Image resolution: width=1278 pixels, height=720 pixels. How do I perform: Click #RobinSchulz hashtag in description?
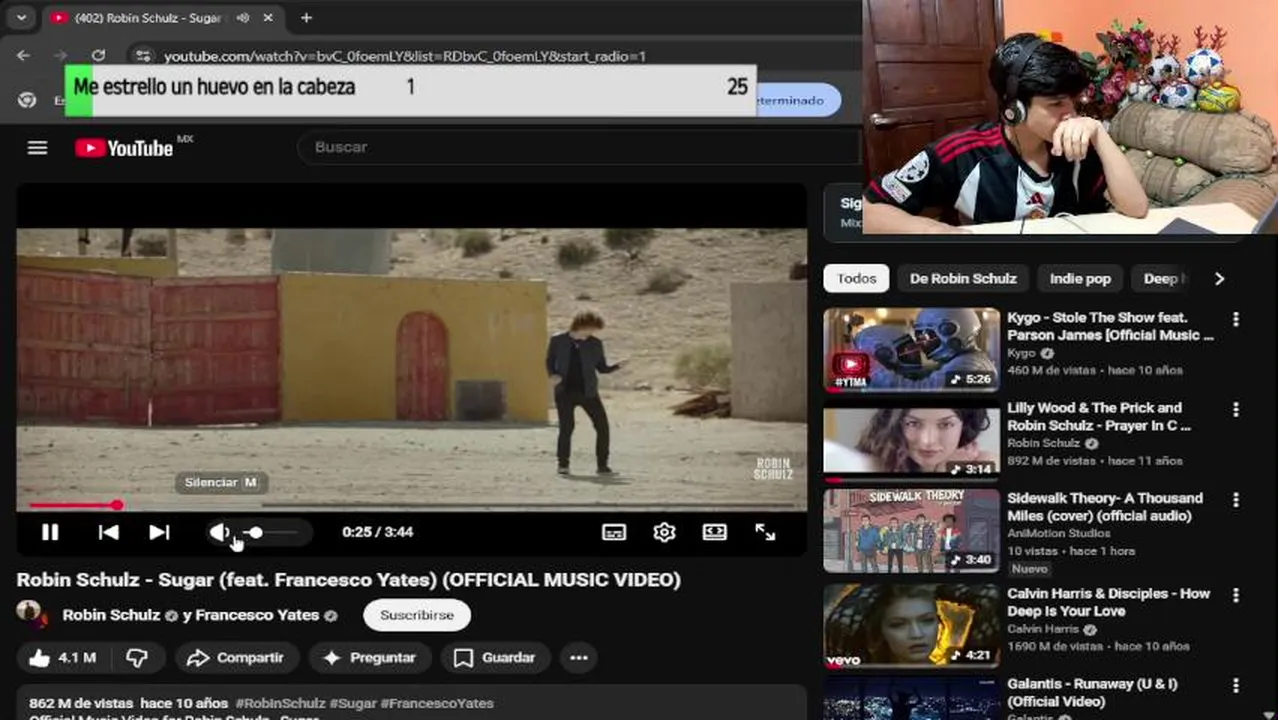[281, 703]
